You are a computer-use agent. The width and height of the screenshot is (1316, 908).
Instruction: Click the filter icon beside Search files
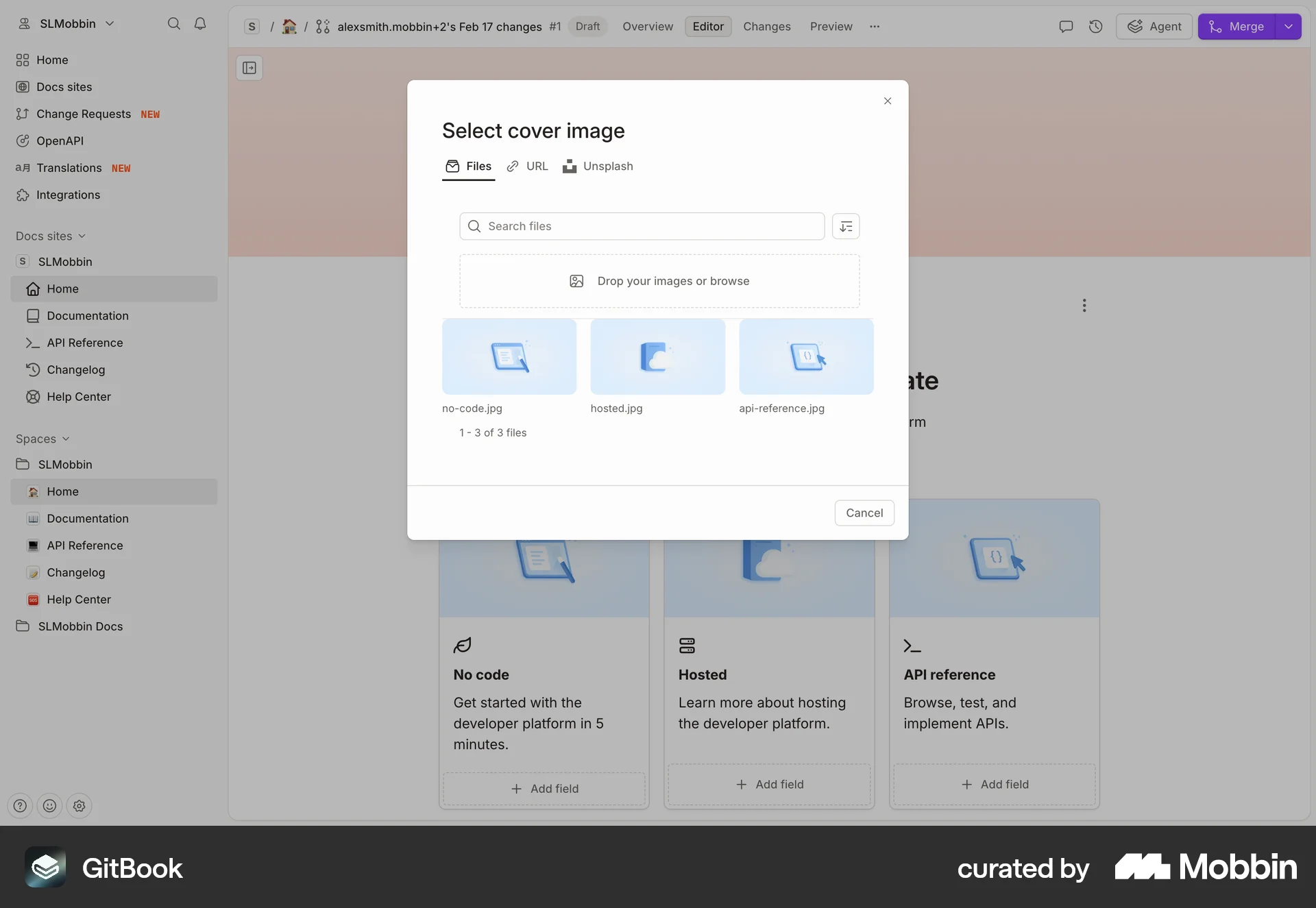(846, 226)
